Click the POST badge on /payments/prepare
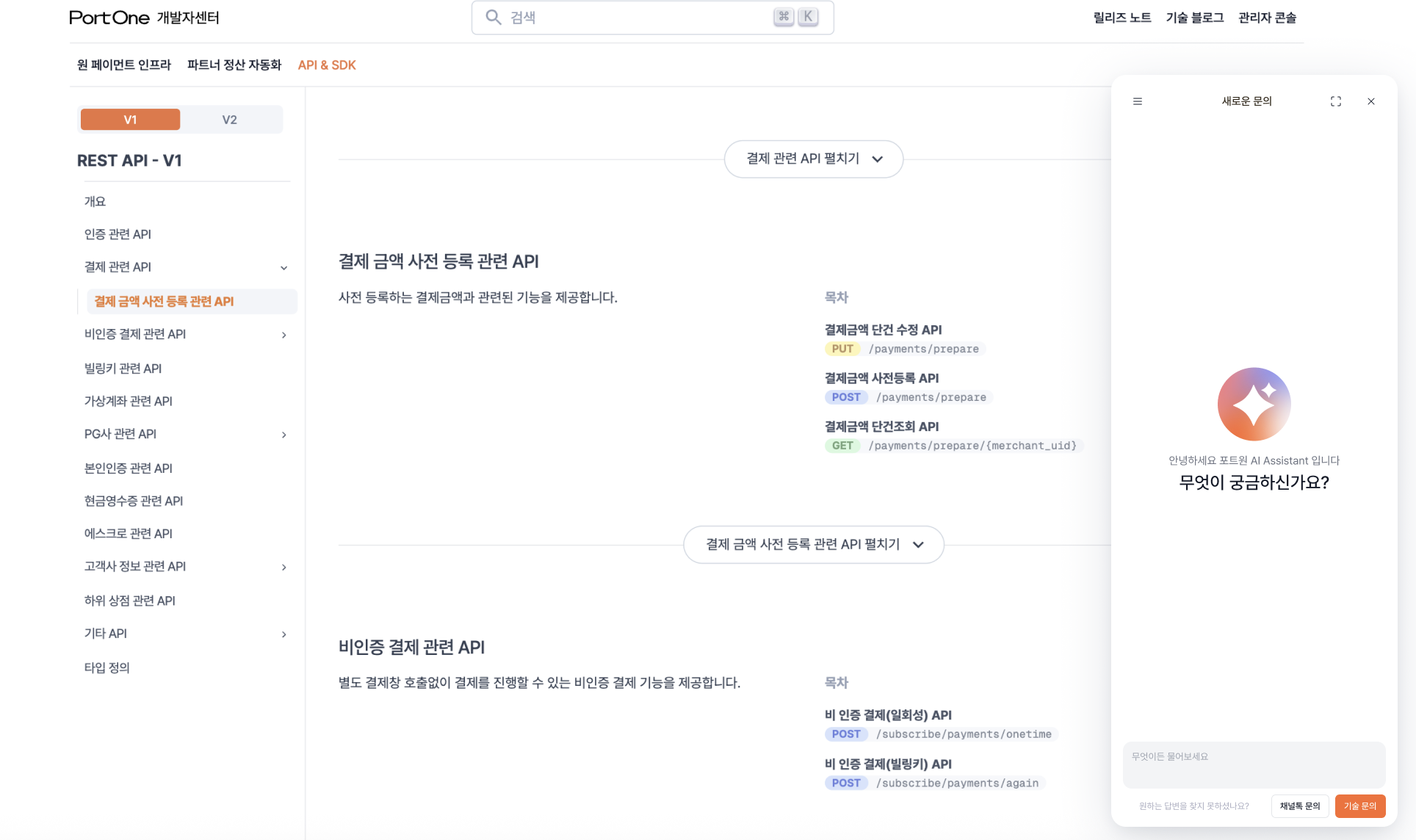Image resolution: width=1416 pixels, height=840 pixels. [846, 397]
